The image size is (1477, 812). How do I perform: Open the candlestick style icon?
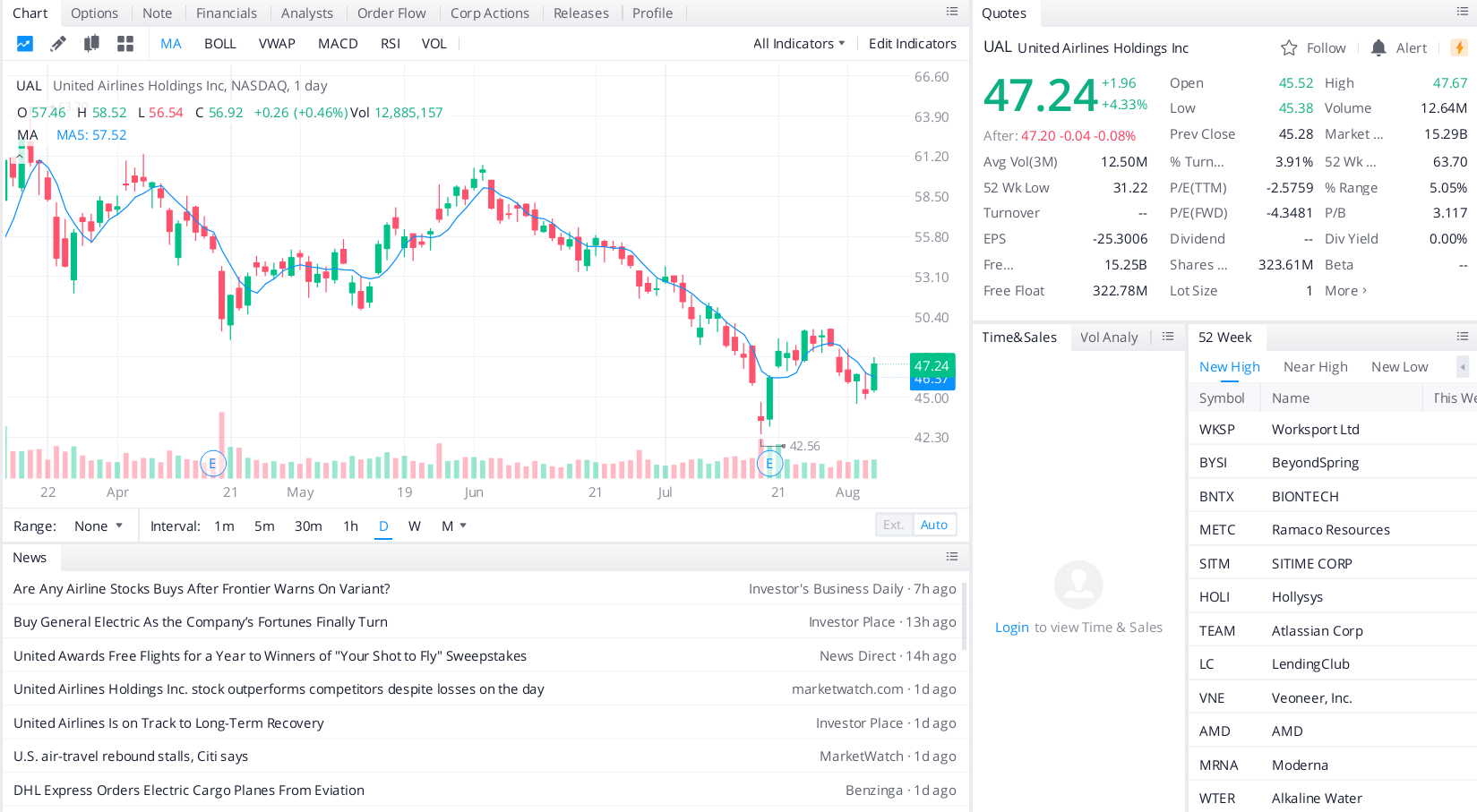(91, 44)
